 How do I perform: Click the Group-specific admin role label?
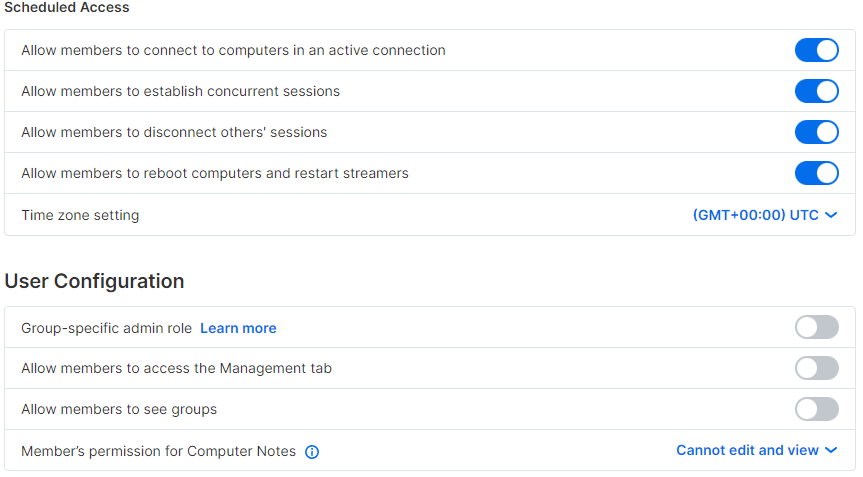(107, 328)
